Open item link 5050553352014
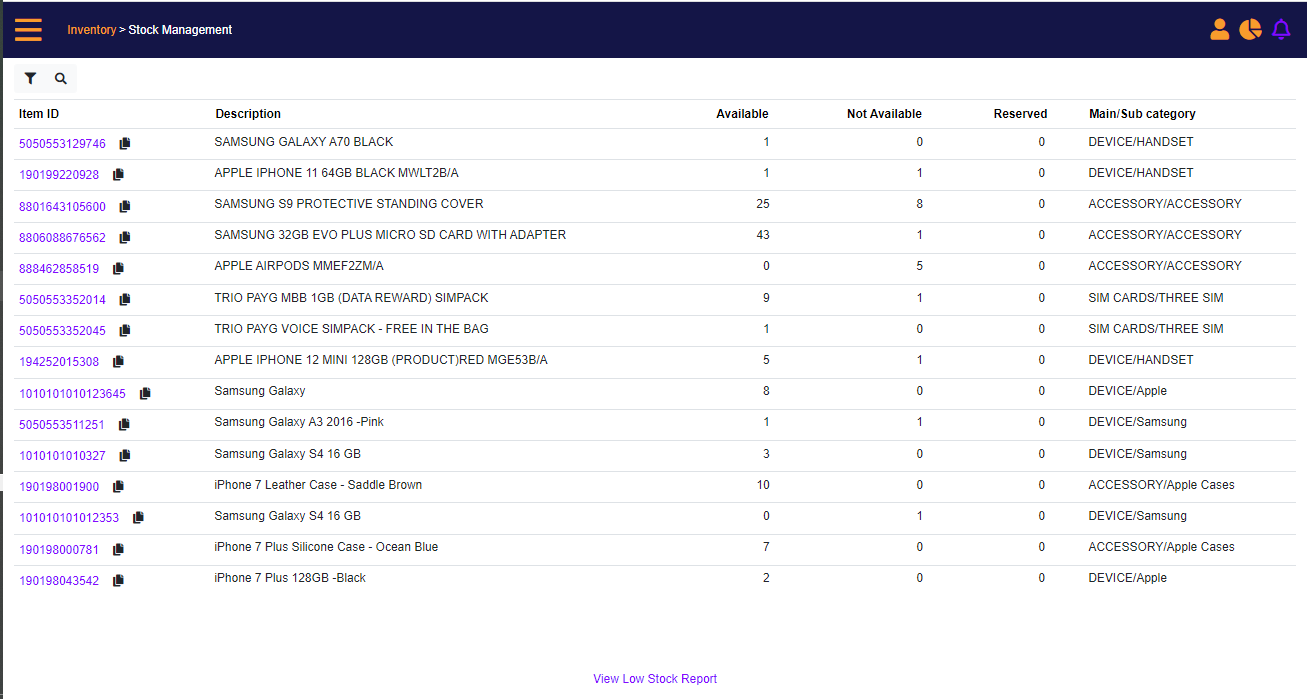This screenshot has height=699, width=1307. pyautogui.click(x=62, y=300)
